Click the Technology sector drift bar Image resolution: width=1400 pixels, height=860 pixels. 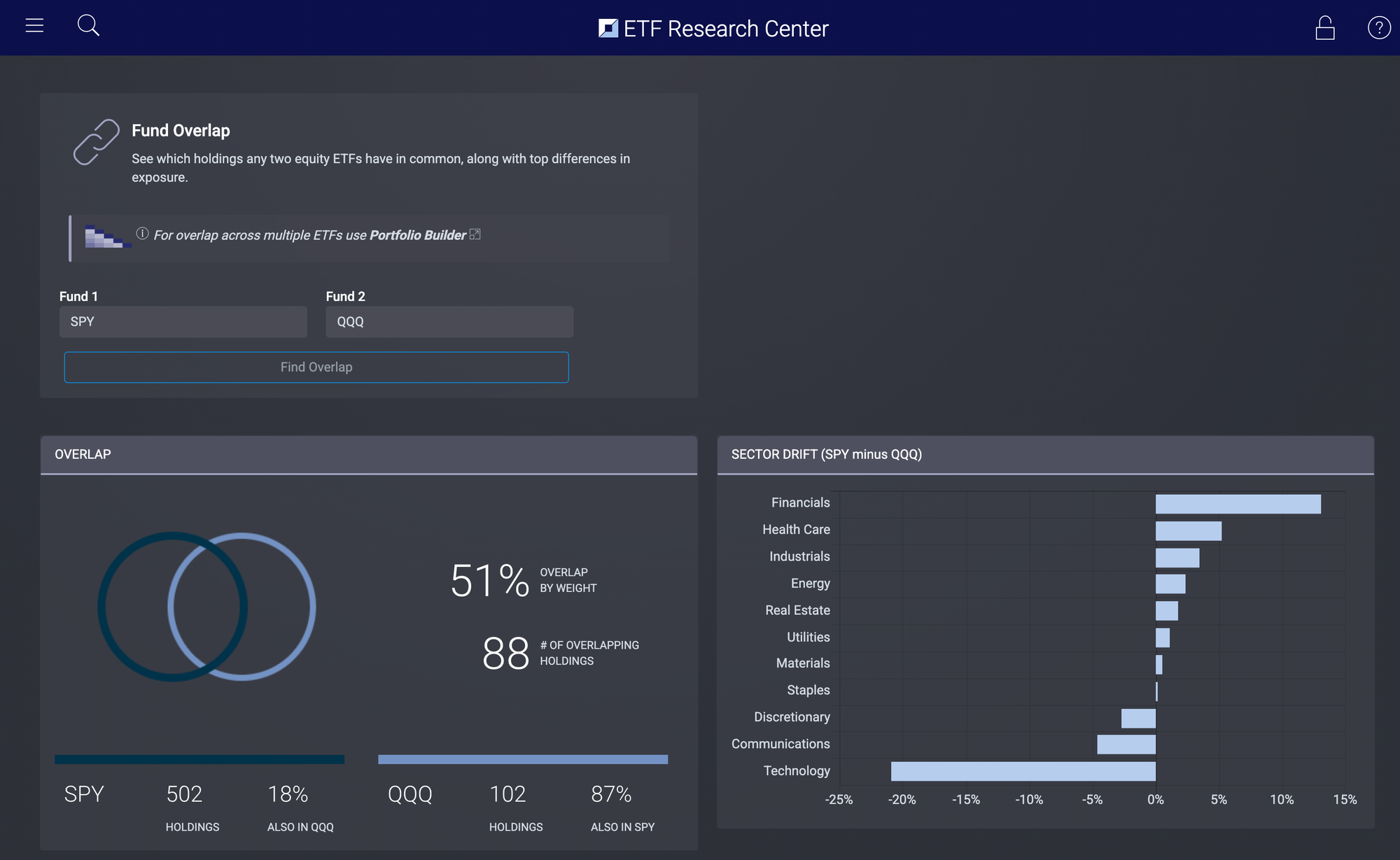(1022, 771)
